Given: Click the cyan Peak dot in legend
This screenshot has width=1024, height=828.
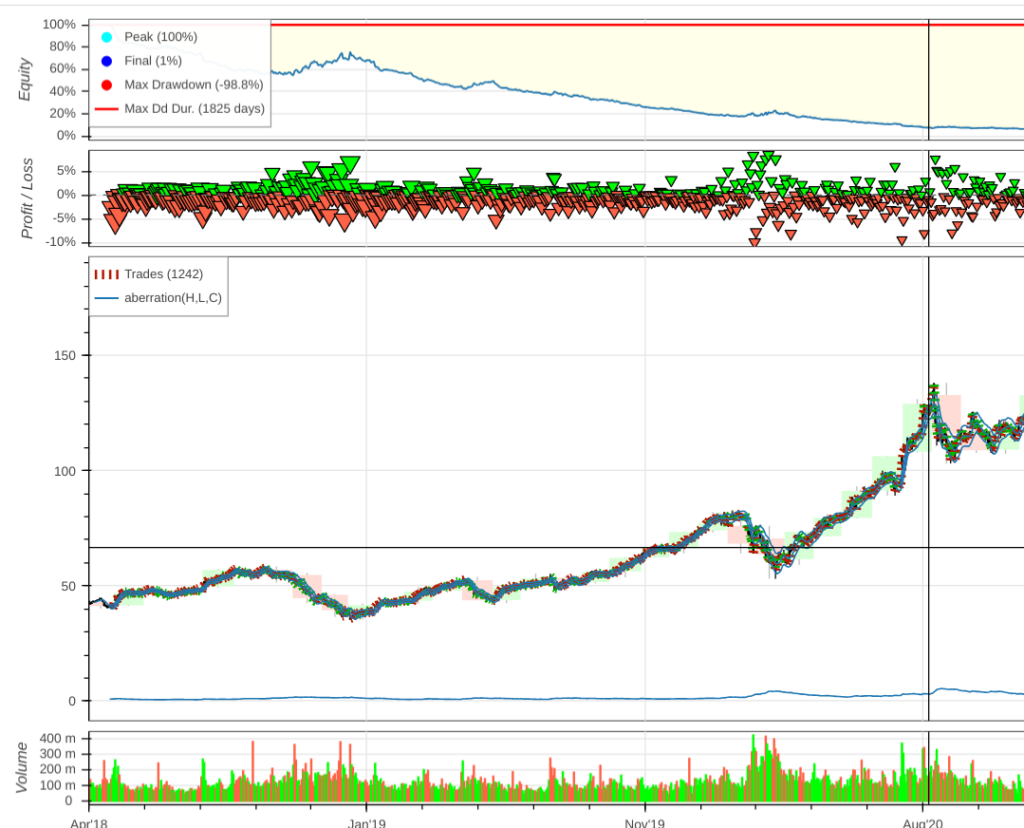Looking at the screenshot, I should click(106, 37).
